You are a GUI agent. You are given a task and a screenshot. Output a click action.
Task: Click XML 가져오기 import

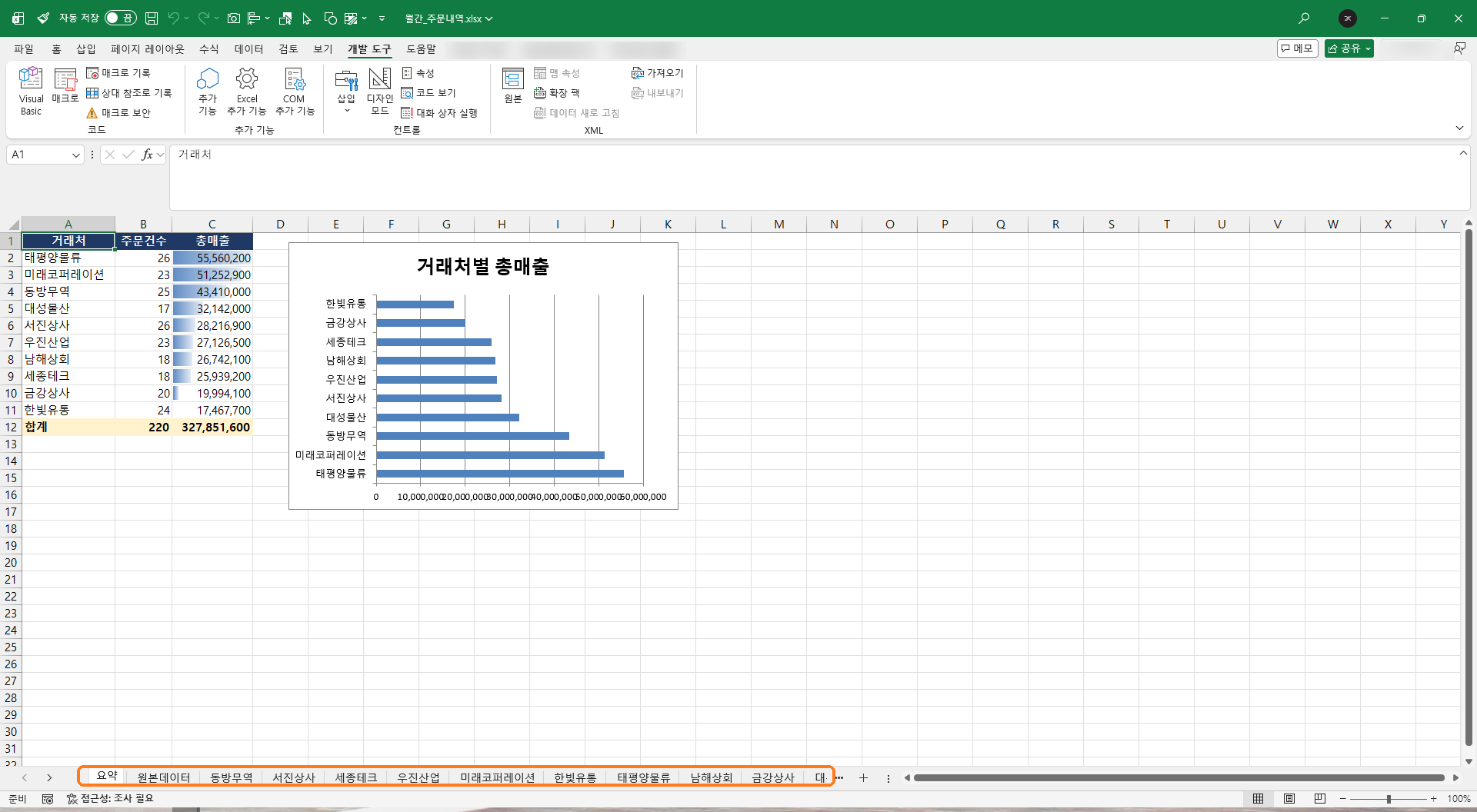[x=657, y=73]
